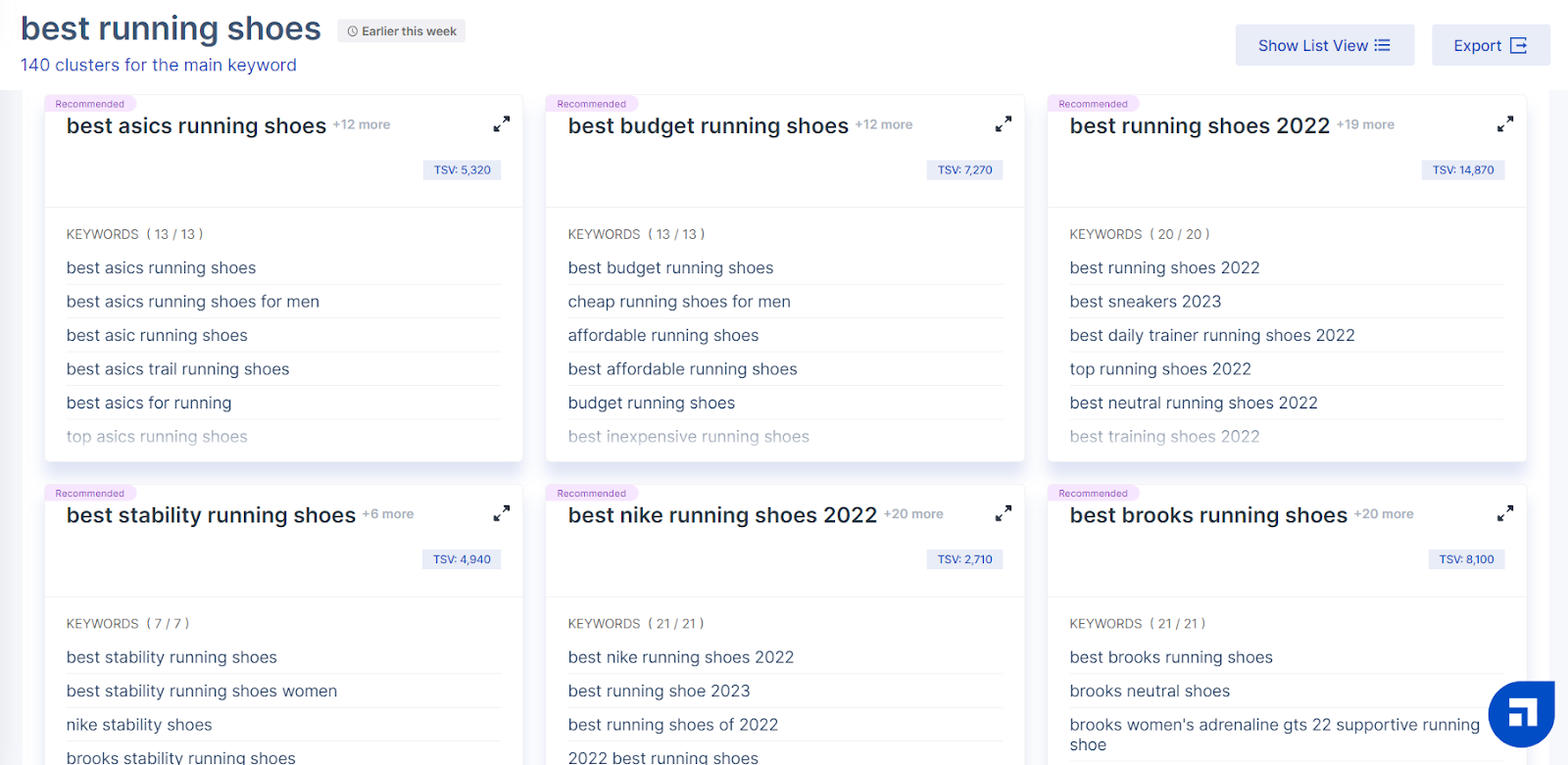Select keyword best sneakers 2023
Viewport: 1568px width, 765px height.
(1146, 302)
